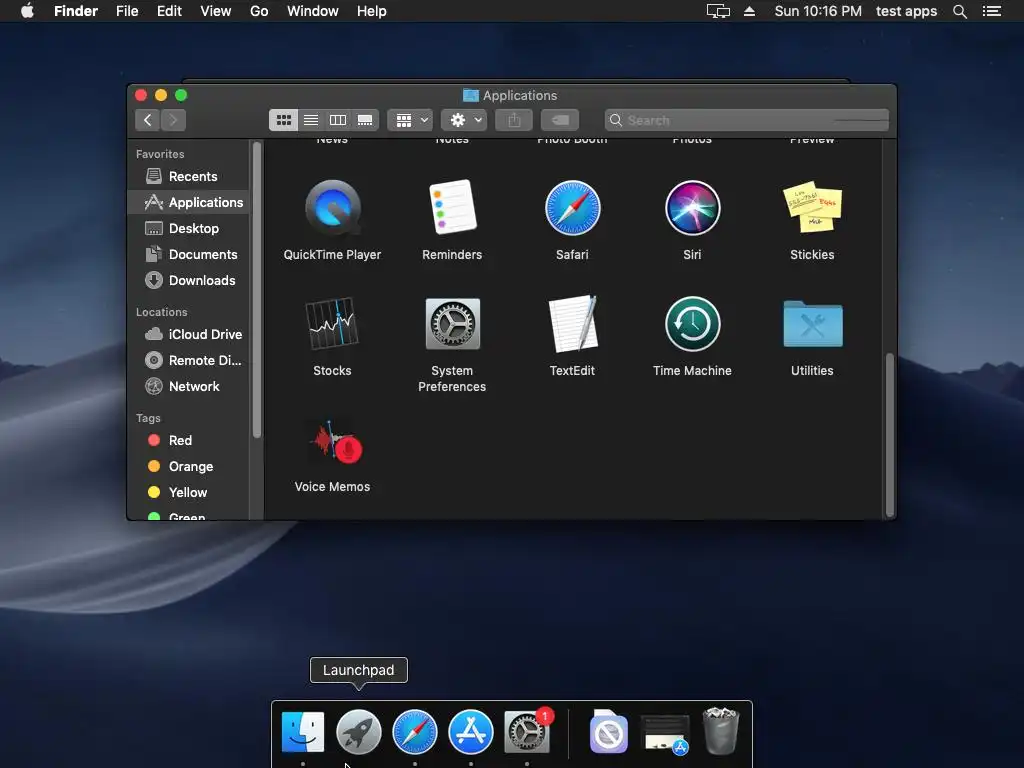This screenshot has height=768, width=1024.
Task: Open the group-by arrangement dropdown
Action: click(410, 120)
